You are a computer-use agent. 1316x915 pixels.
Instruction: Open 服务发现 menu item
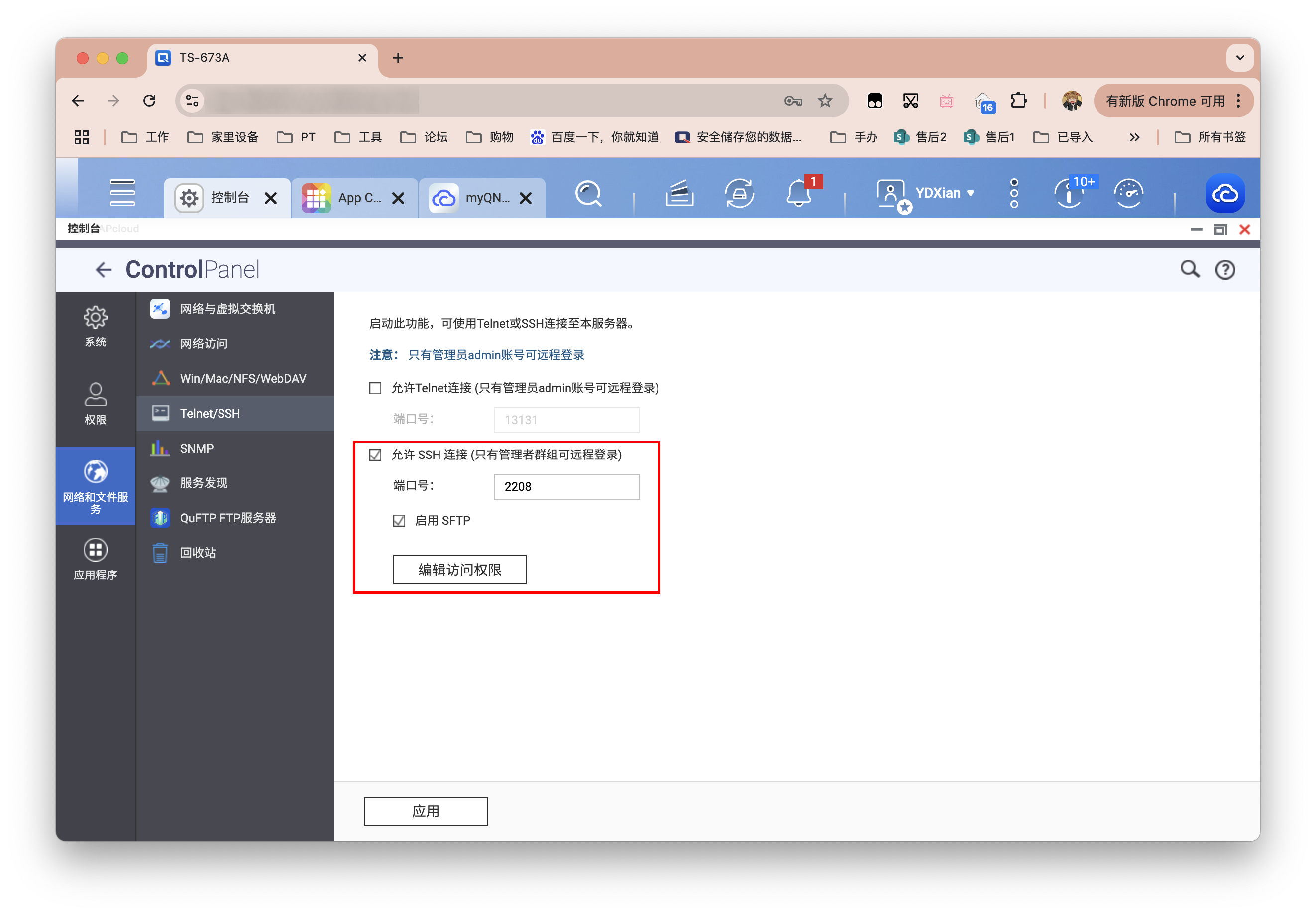235,483
